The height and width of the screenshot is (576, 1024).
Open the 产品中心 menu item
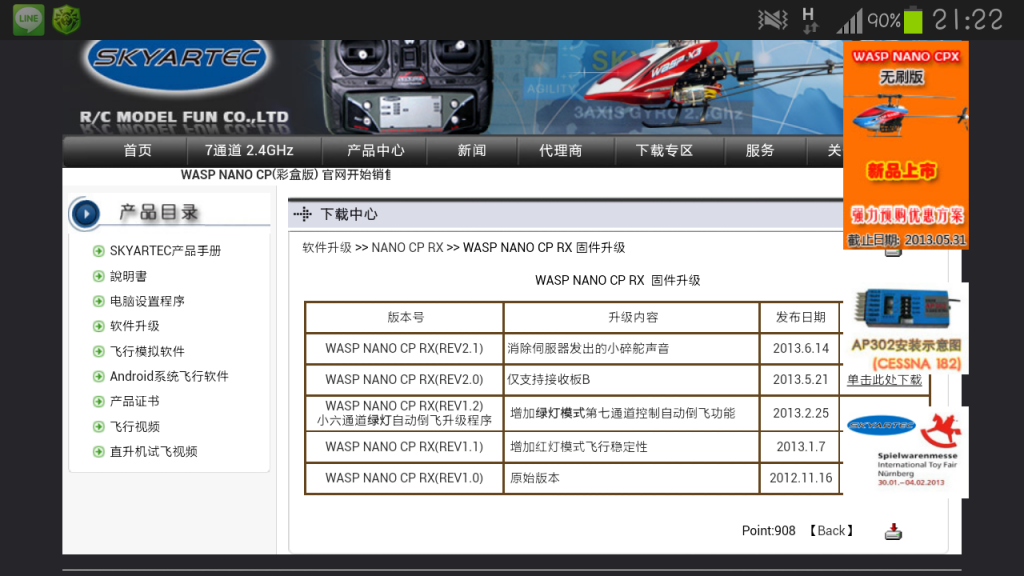(376, 151)
